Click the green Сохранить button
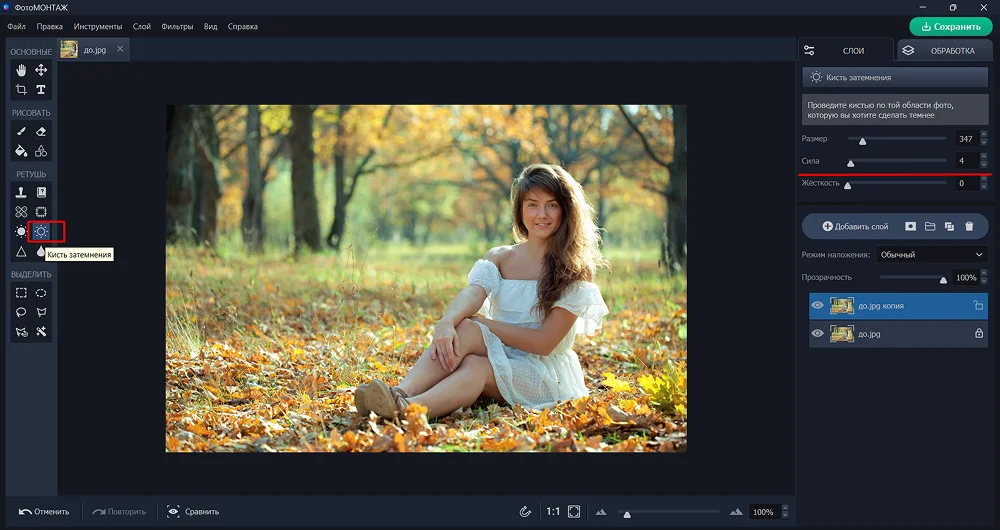1000x530 pixels. [951, 27]
